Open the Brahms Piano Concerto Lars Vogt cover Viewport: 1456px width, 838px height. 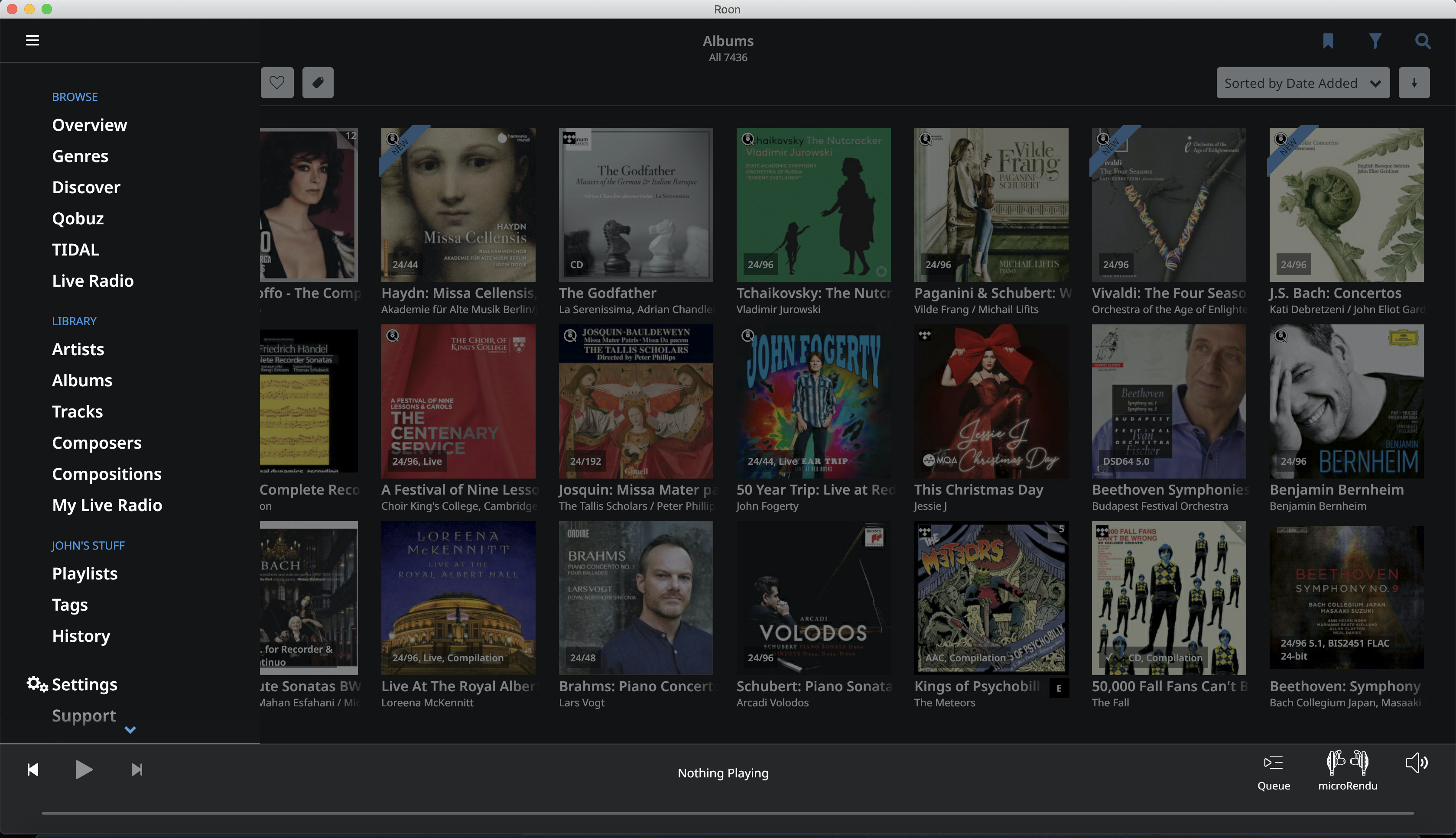click(636, 598)
